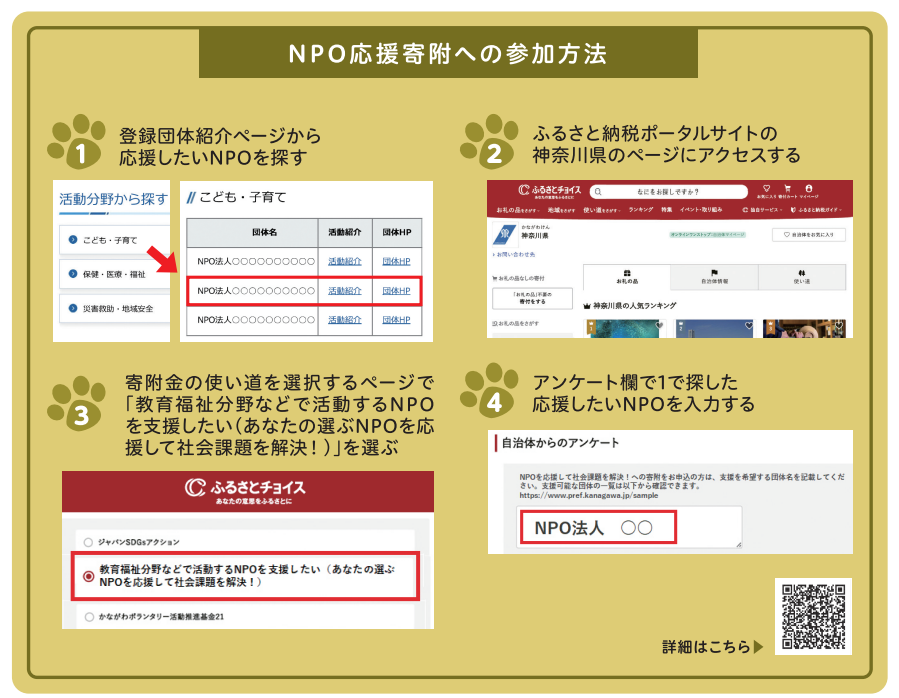Click the favorites heart icon in portal header

(766, 187)
